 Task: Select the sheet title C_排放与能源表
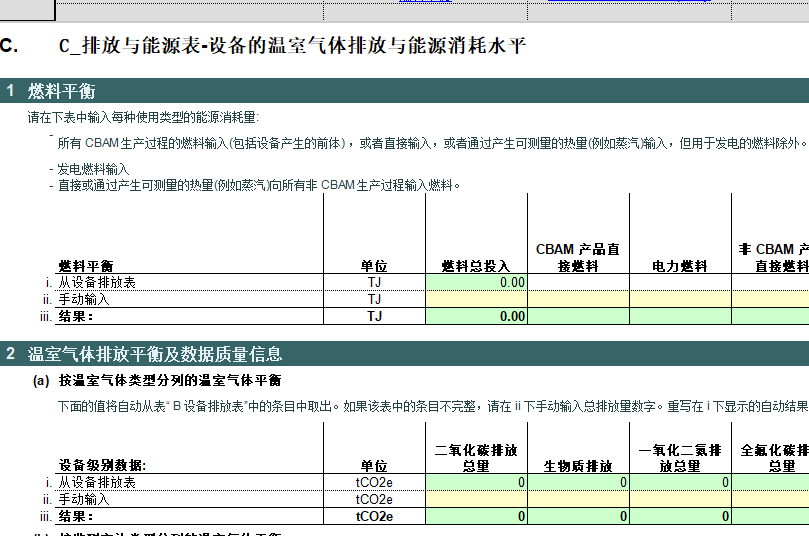coord(292,46)
